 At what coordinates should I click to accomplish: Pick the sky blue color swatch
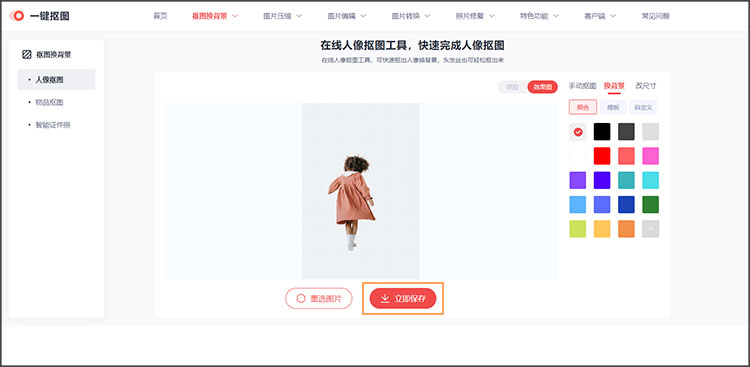click(578, 204)
